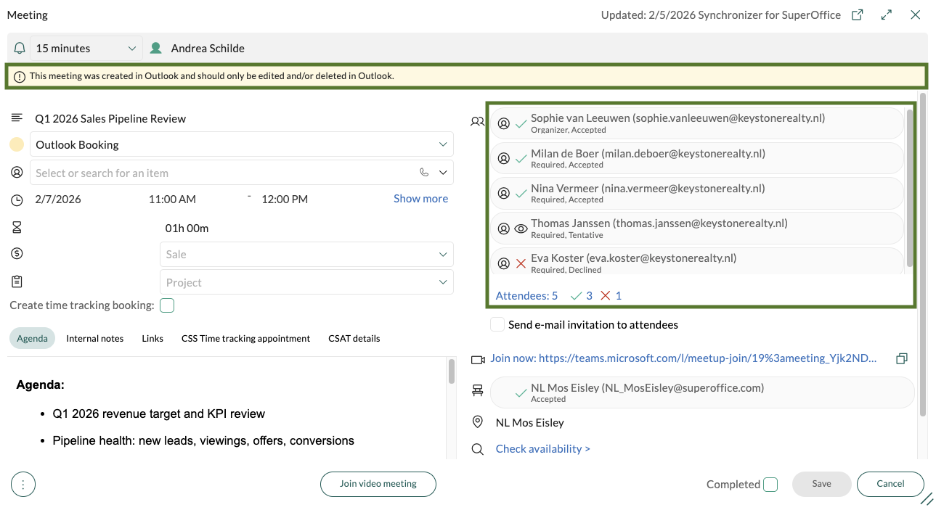Click the copy Teams meeting link icon
The width and height of the screenshot is (936, 510).
tap(902, 358)
